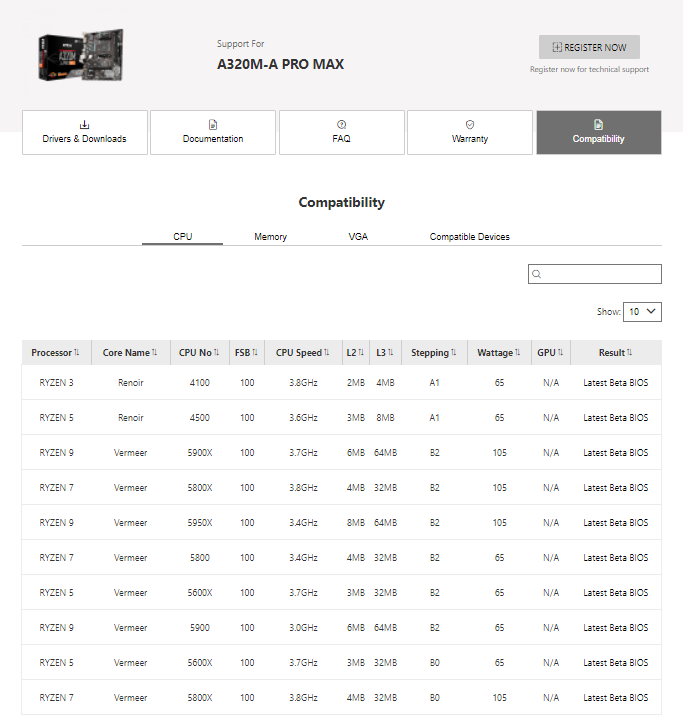
Task: Click the magnifier icon in the search box
Action: click(536, 274)
